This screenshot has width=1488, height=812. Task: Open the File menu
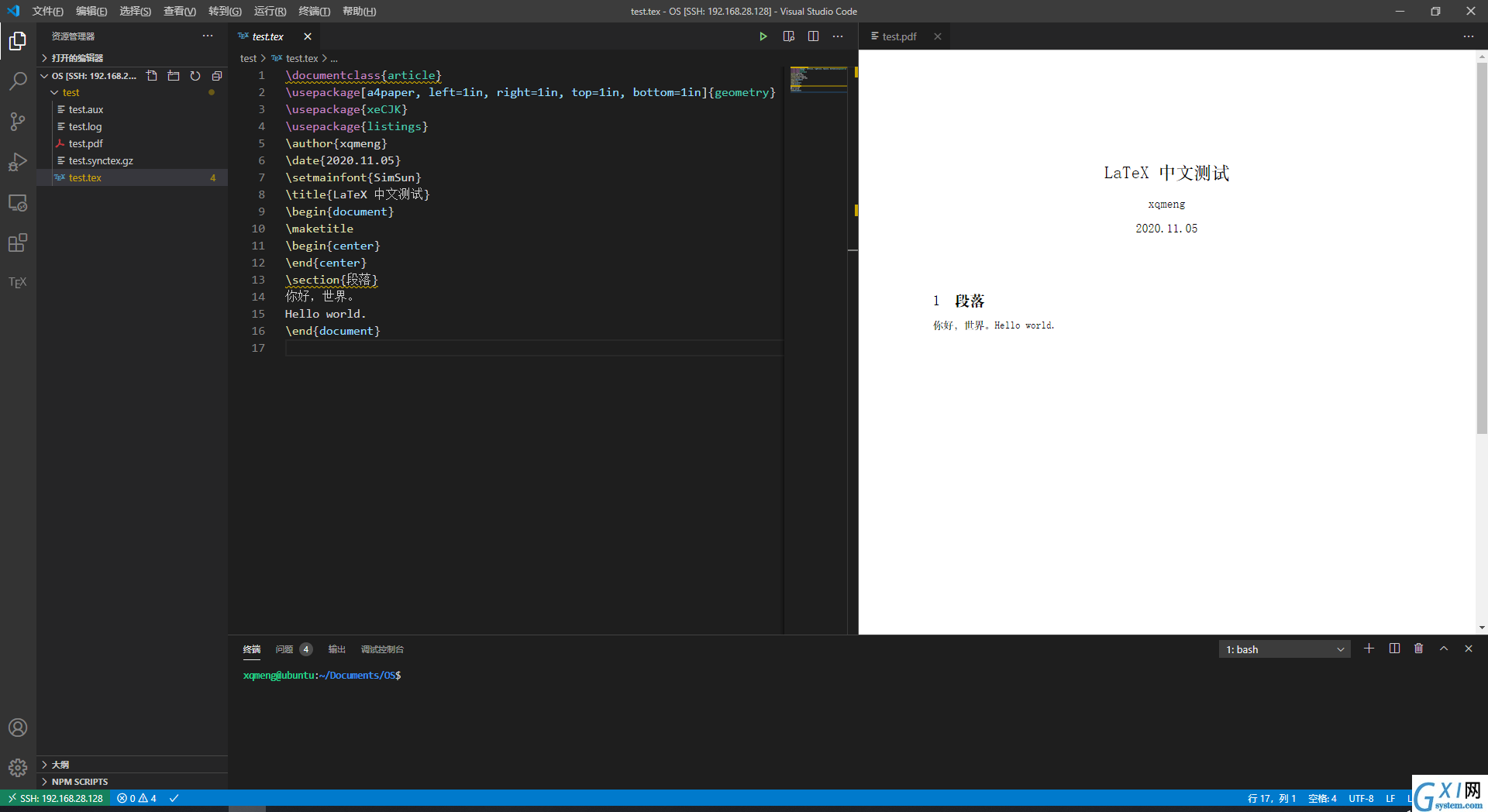[x=48, y=11]
